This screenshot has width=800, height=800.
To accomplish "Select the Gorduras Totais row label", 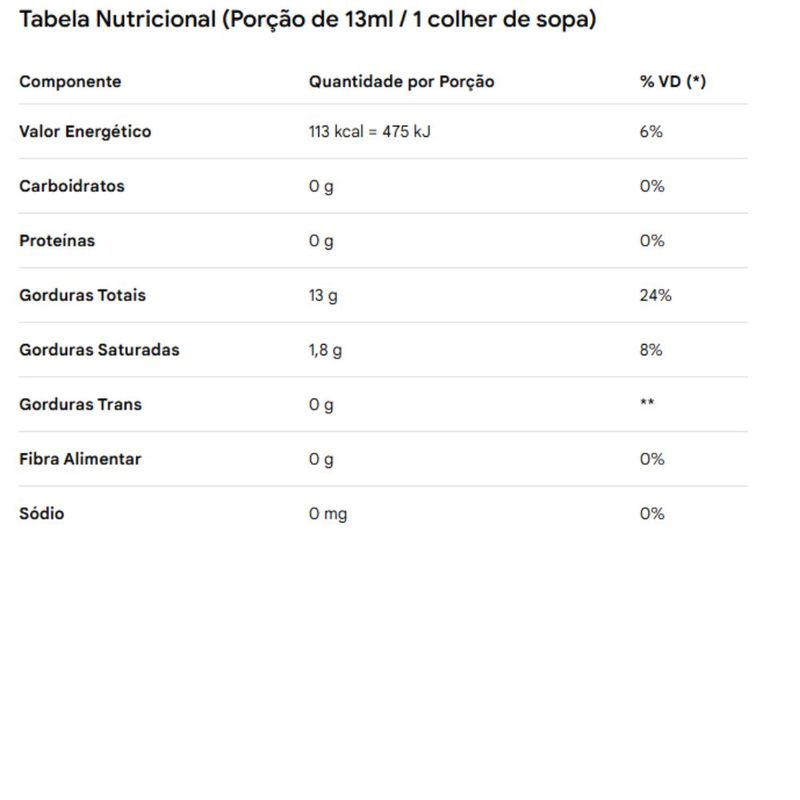I will click(83, 295).
